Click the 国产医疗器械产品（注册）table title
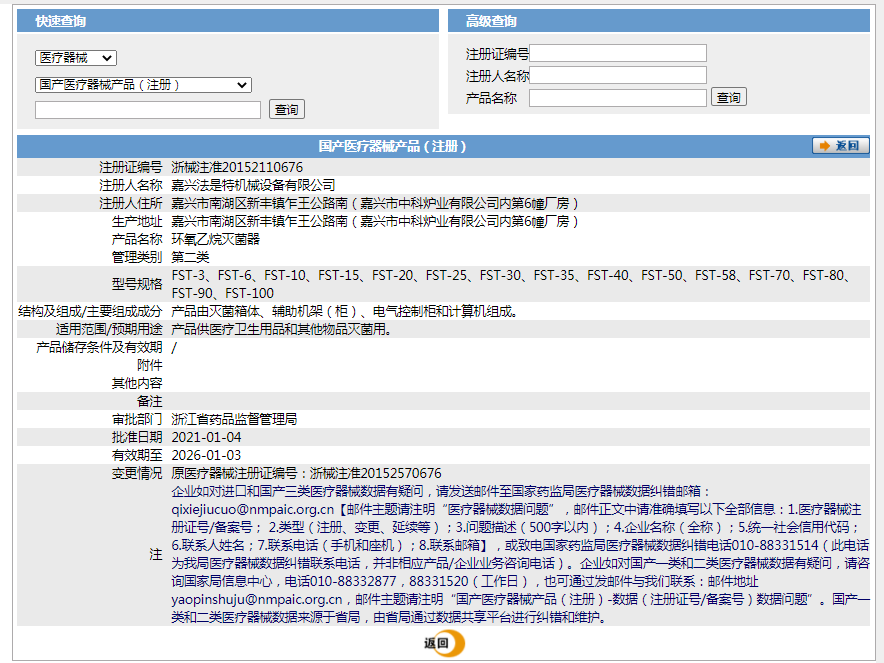Viewport: 884px width, 663px height. (392, 147)
